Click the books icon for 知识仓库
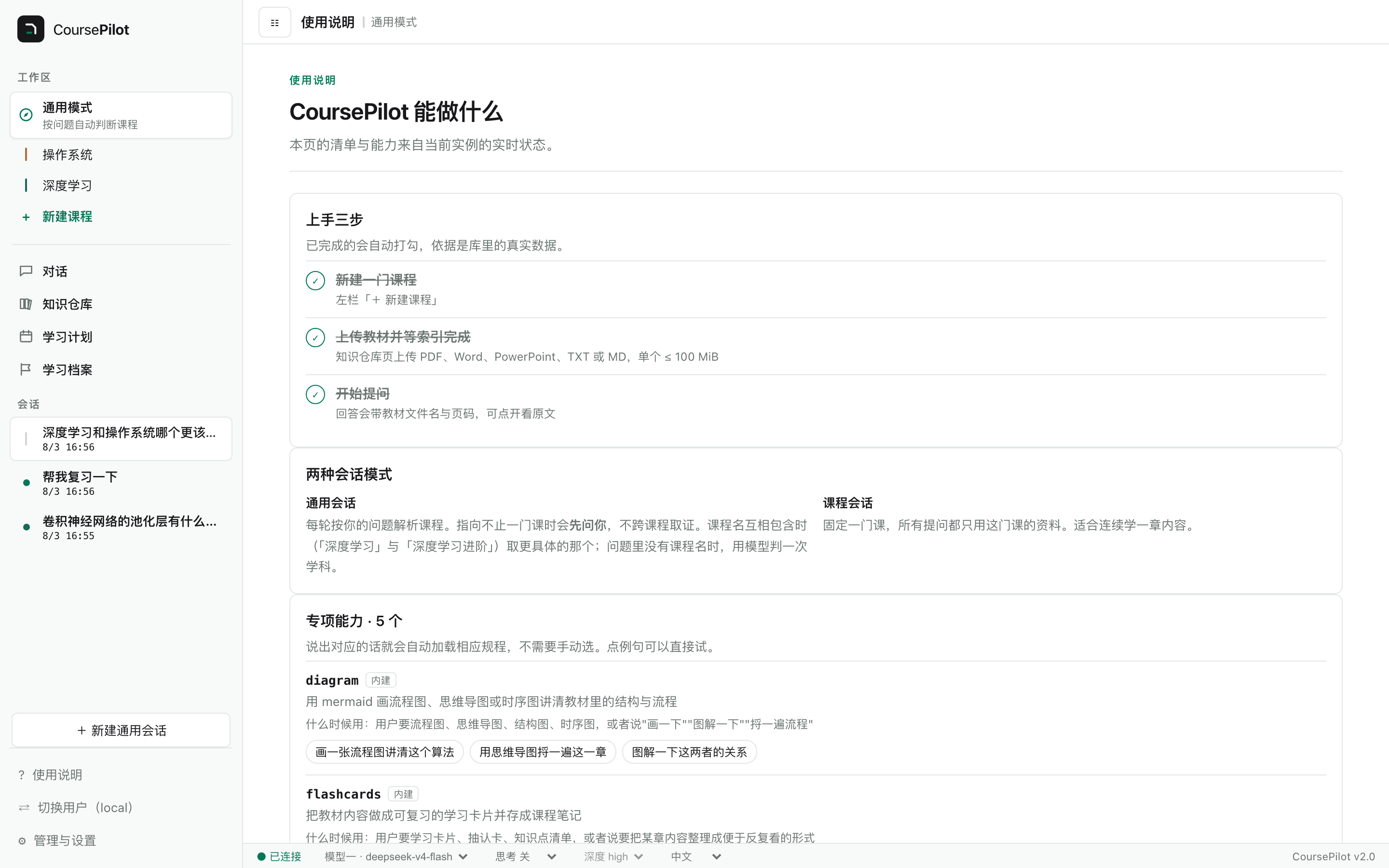 click(26, 304)
